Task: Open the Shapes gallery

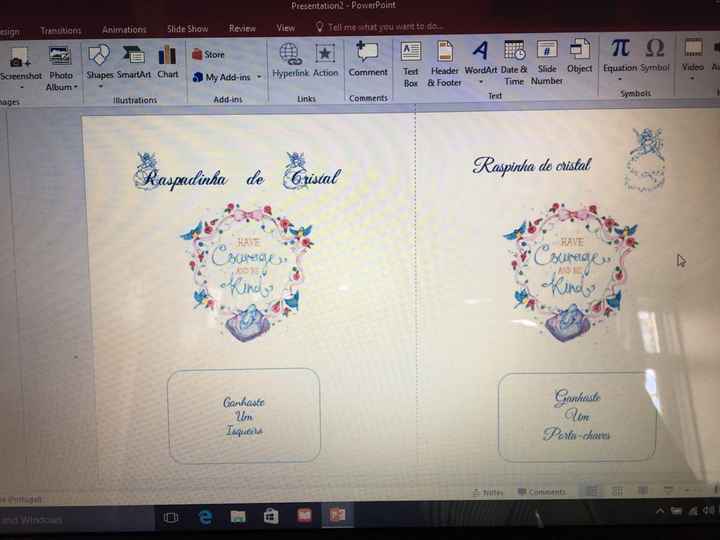Action: click(x=99, y=65)
